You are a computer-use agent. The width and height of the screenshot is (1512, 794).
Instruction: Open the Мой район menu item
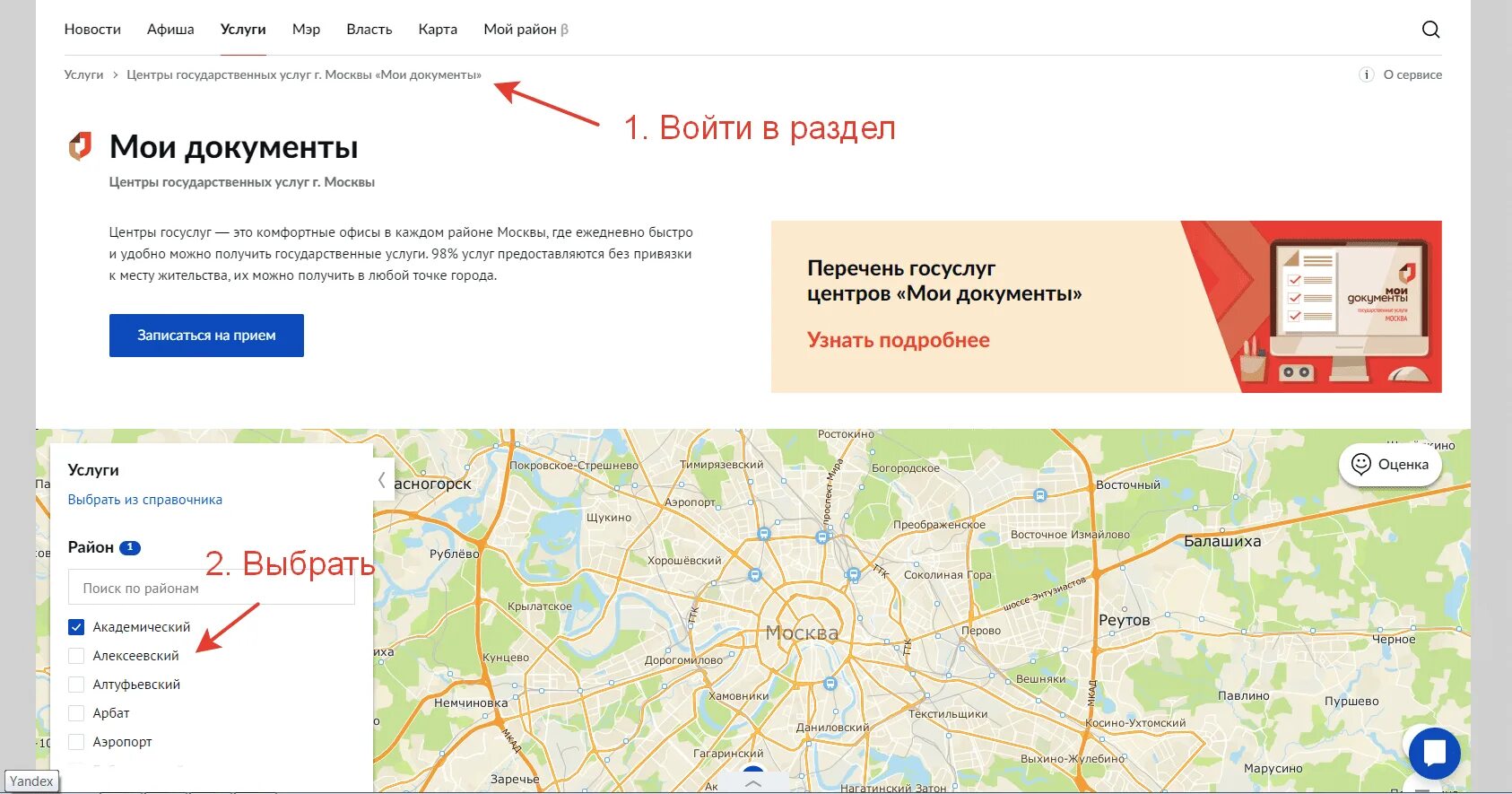coord(526,30)
